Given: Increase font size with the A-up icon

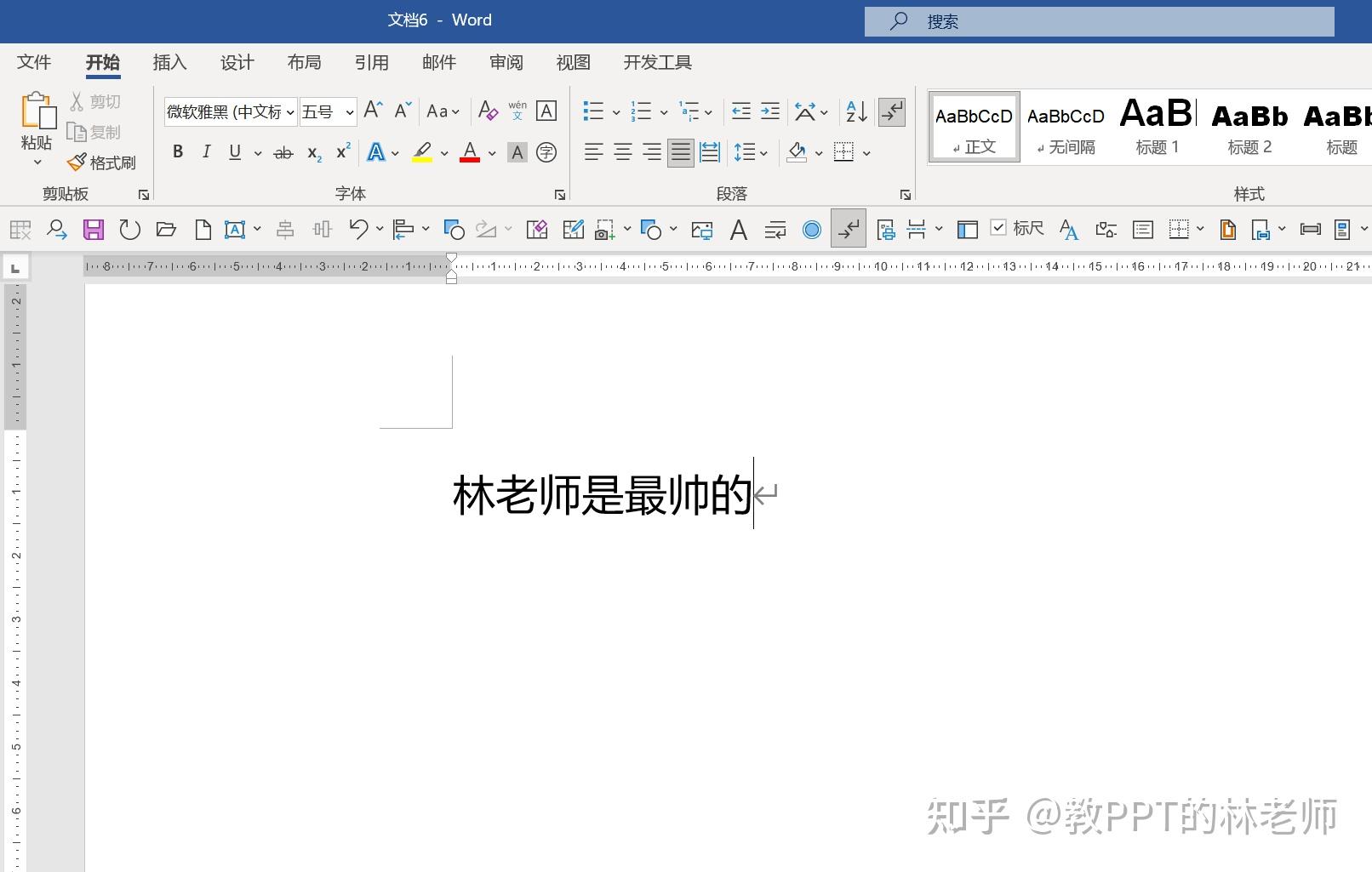Looking at the screenshot, I should click(x=373, y=111).
